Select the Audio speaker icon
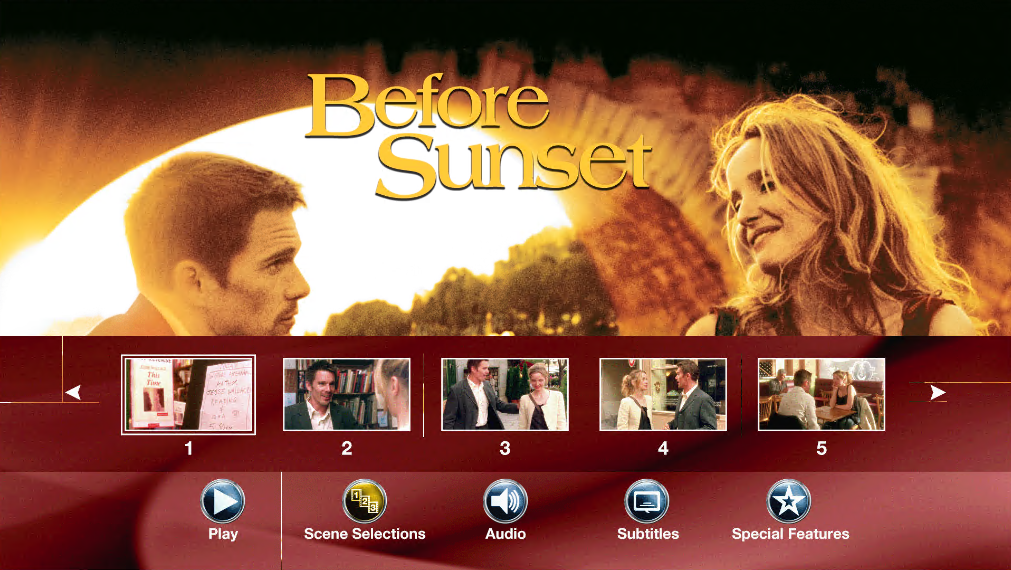The image size is (1011, 570). point(506,501)
